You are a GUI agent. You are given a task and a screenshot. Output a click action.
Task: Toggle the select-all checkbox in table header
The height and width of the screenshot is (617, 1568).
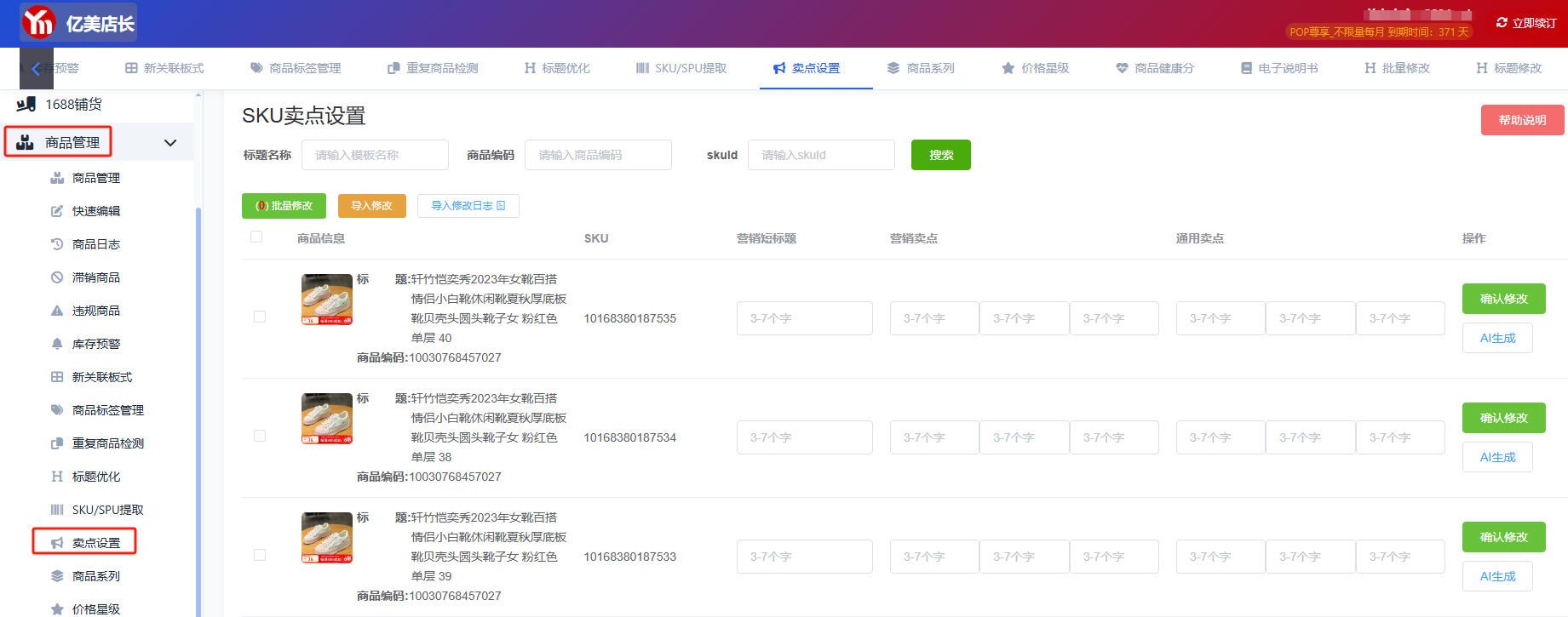256,237
